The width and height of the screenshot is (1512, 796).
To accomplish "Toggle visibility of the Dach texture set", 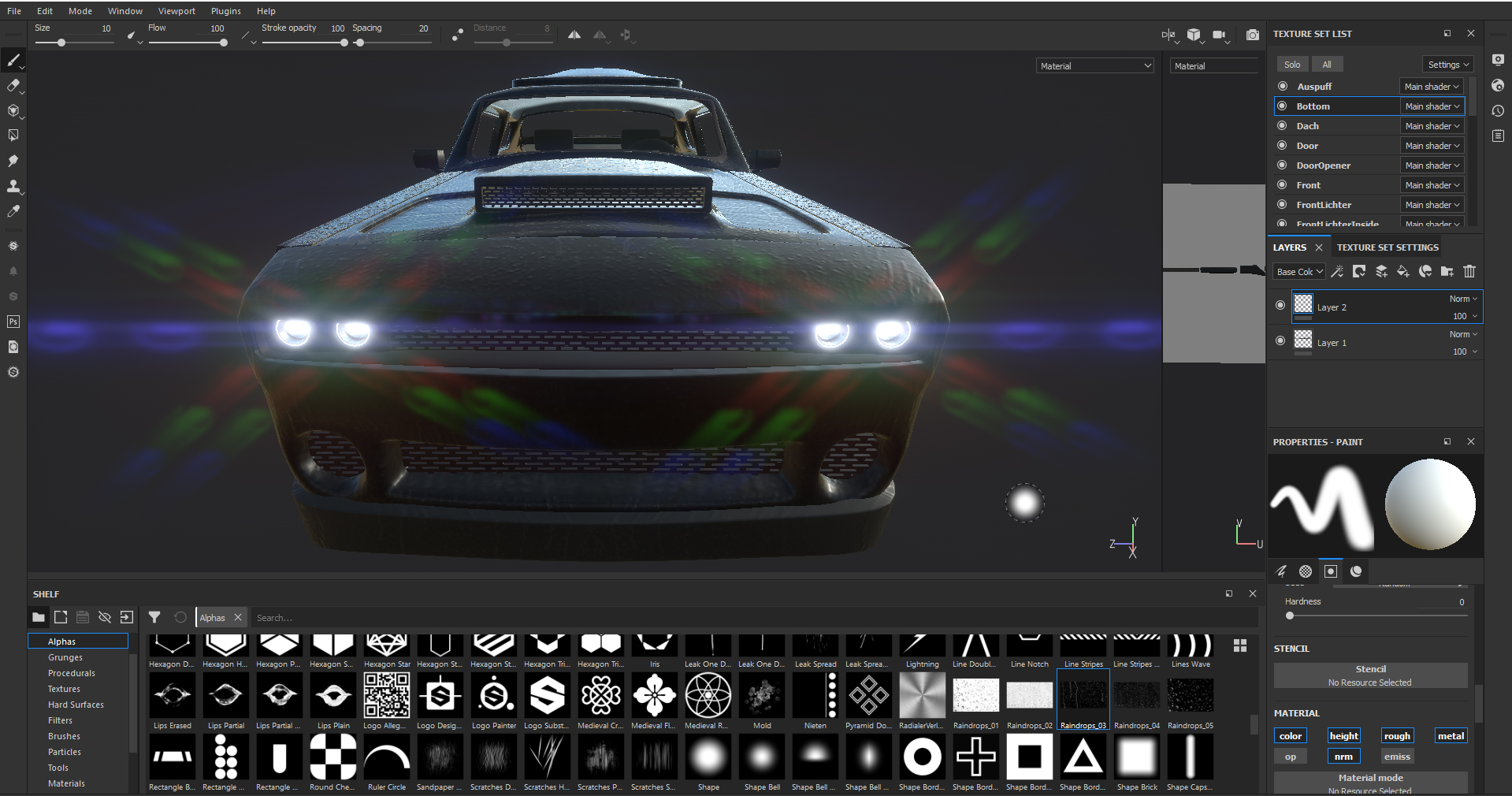I will tap(1283, 126).
